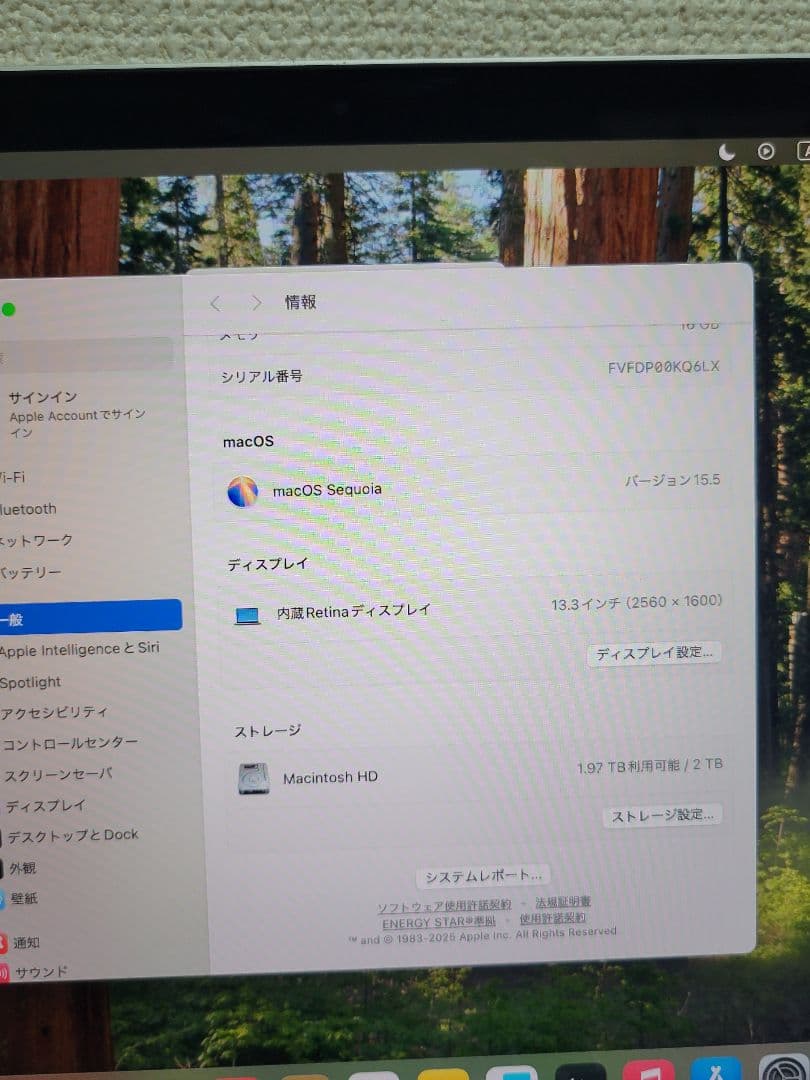This screenshot has height=1080, width=810.
Task: Select Bluetooth in the sidebar
Action: (x=28, y=509)
